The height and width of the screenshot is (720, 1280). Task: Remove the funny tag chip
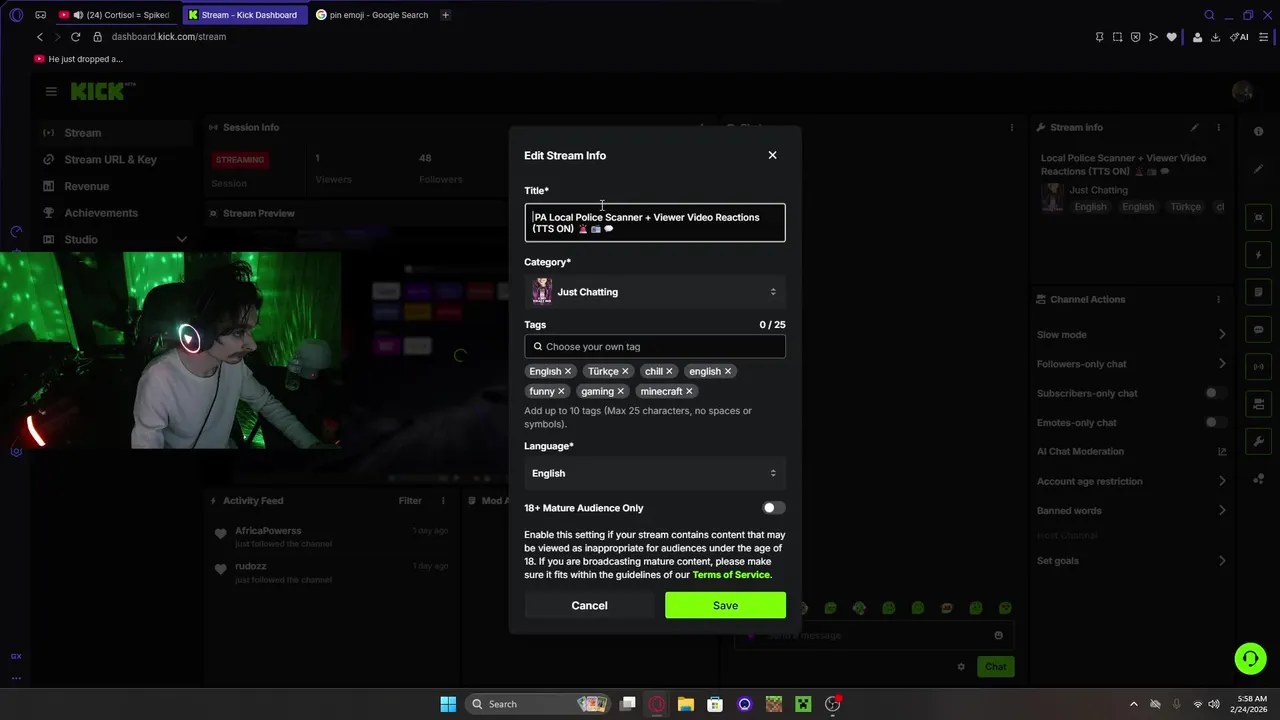pyautogui.click(x=561, y=392)
